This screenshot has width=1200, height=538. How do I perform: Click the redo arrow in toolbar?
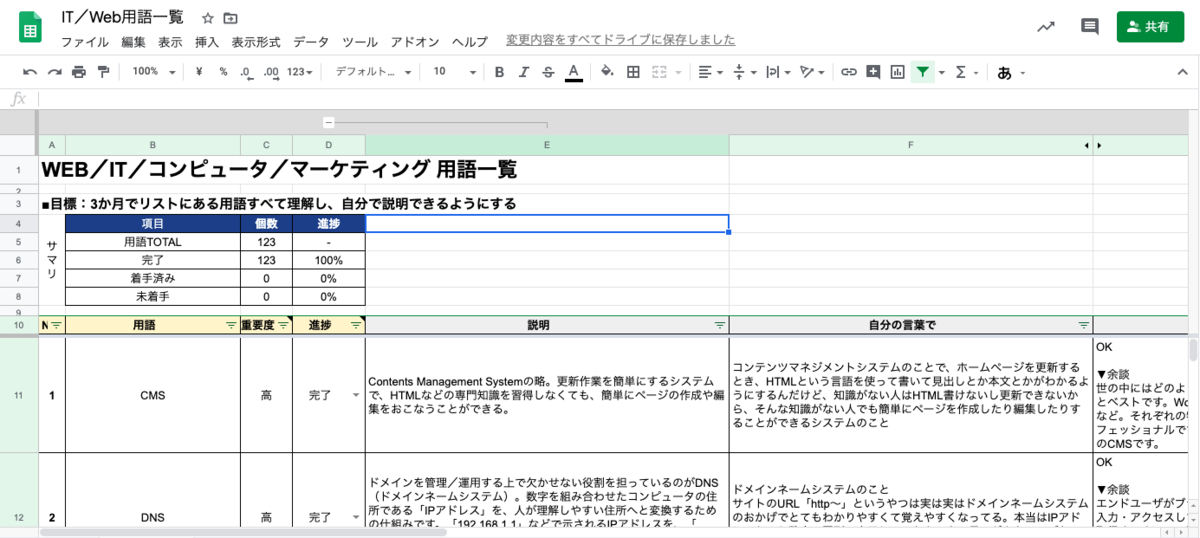(54, 72)
